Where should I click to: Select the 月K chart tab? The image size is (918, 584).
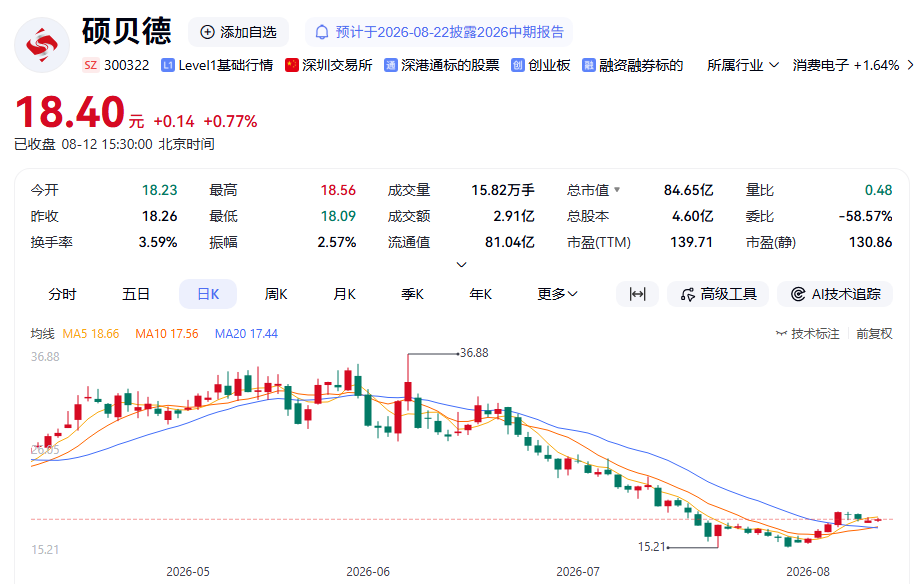(344, 294)
